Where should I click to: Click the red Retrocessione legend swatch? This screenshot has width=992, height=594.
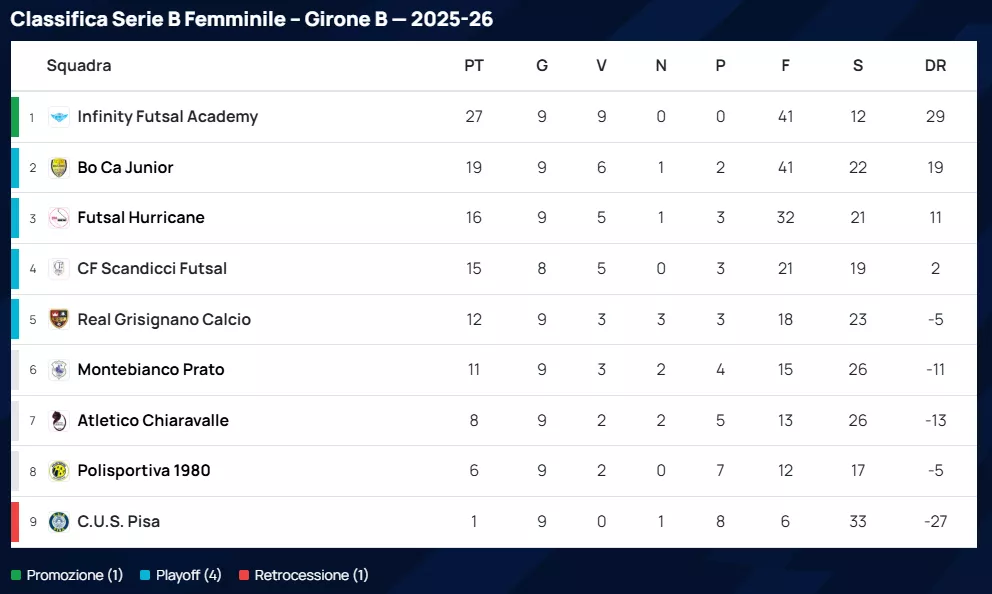click(244, 576)
